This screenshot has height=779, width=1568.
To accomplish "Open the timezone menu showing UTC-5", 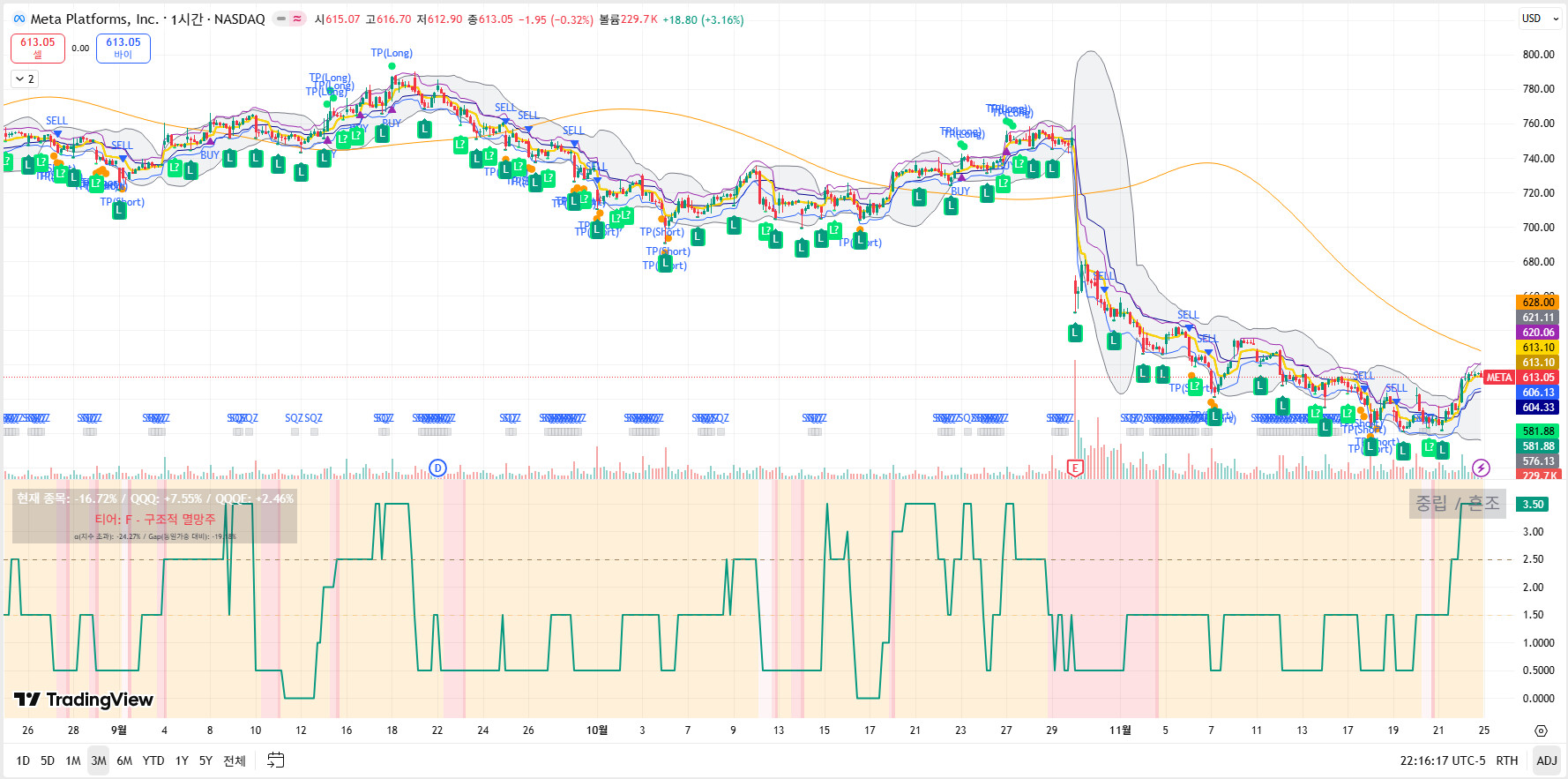I will [x=1442, y=760].
